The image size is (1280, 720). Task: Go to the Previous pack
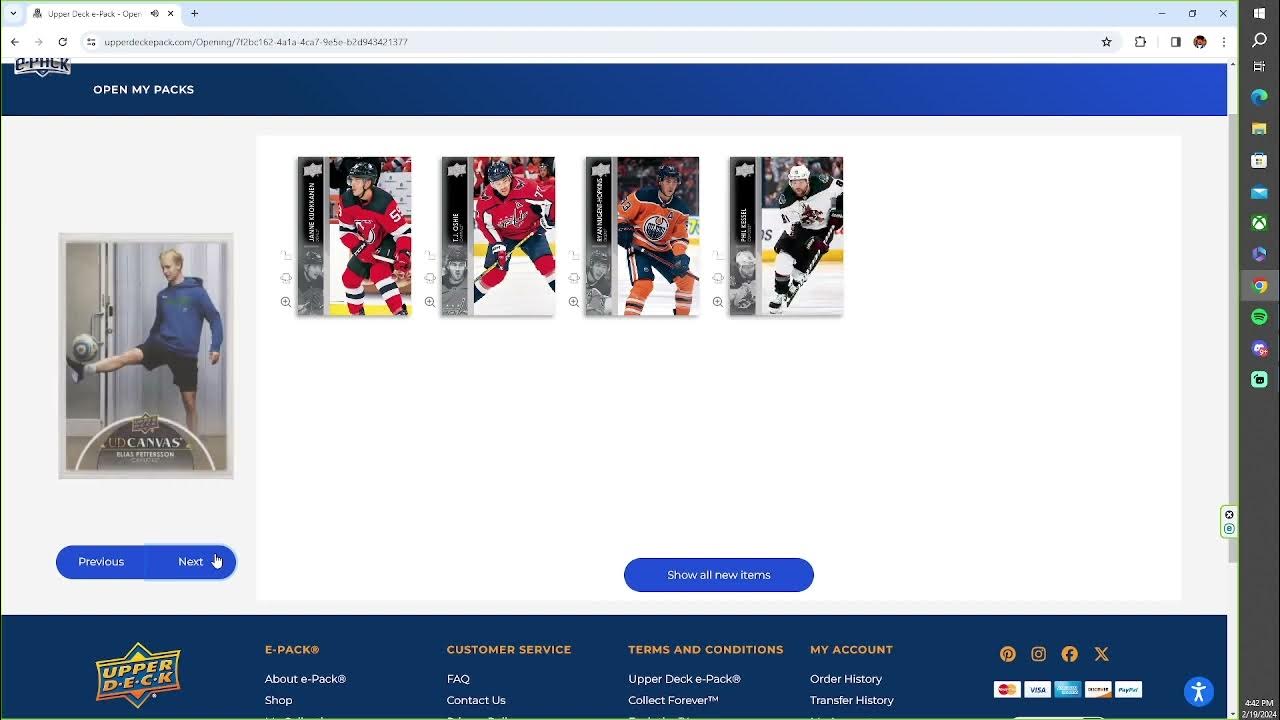click(x=101, y=562)
